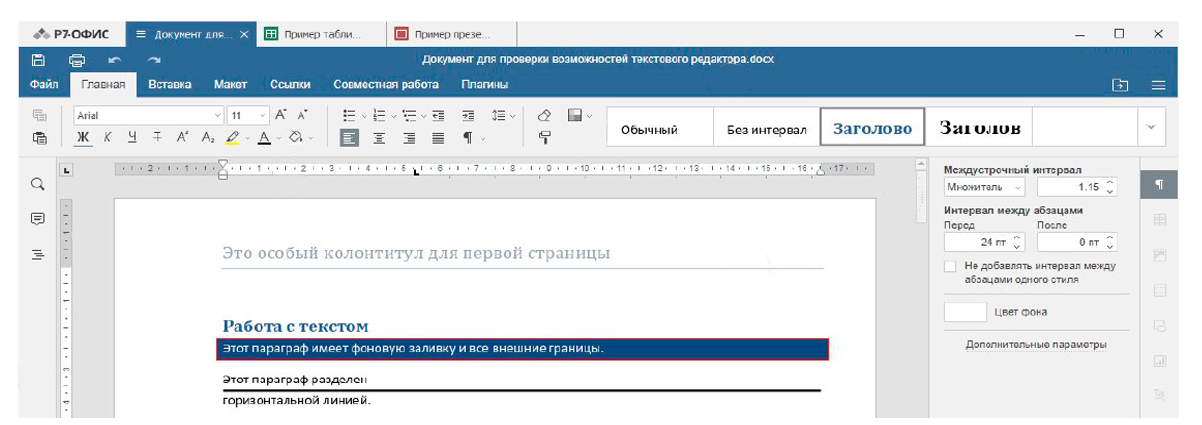
Task: Center-align the paragraph
Action: (379, 138)
